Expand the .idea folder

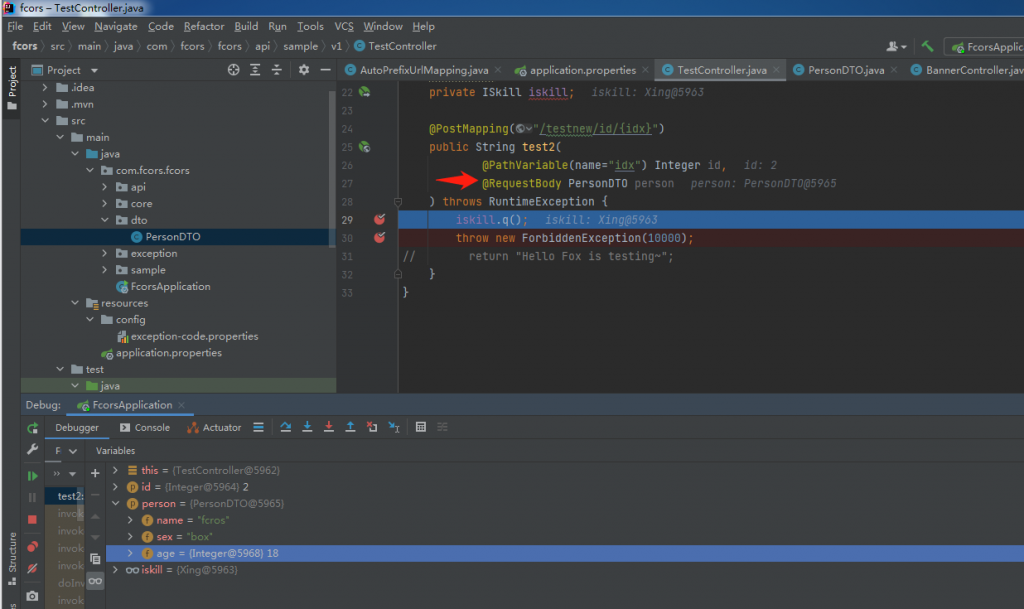44,87
